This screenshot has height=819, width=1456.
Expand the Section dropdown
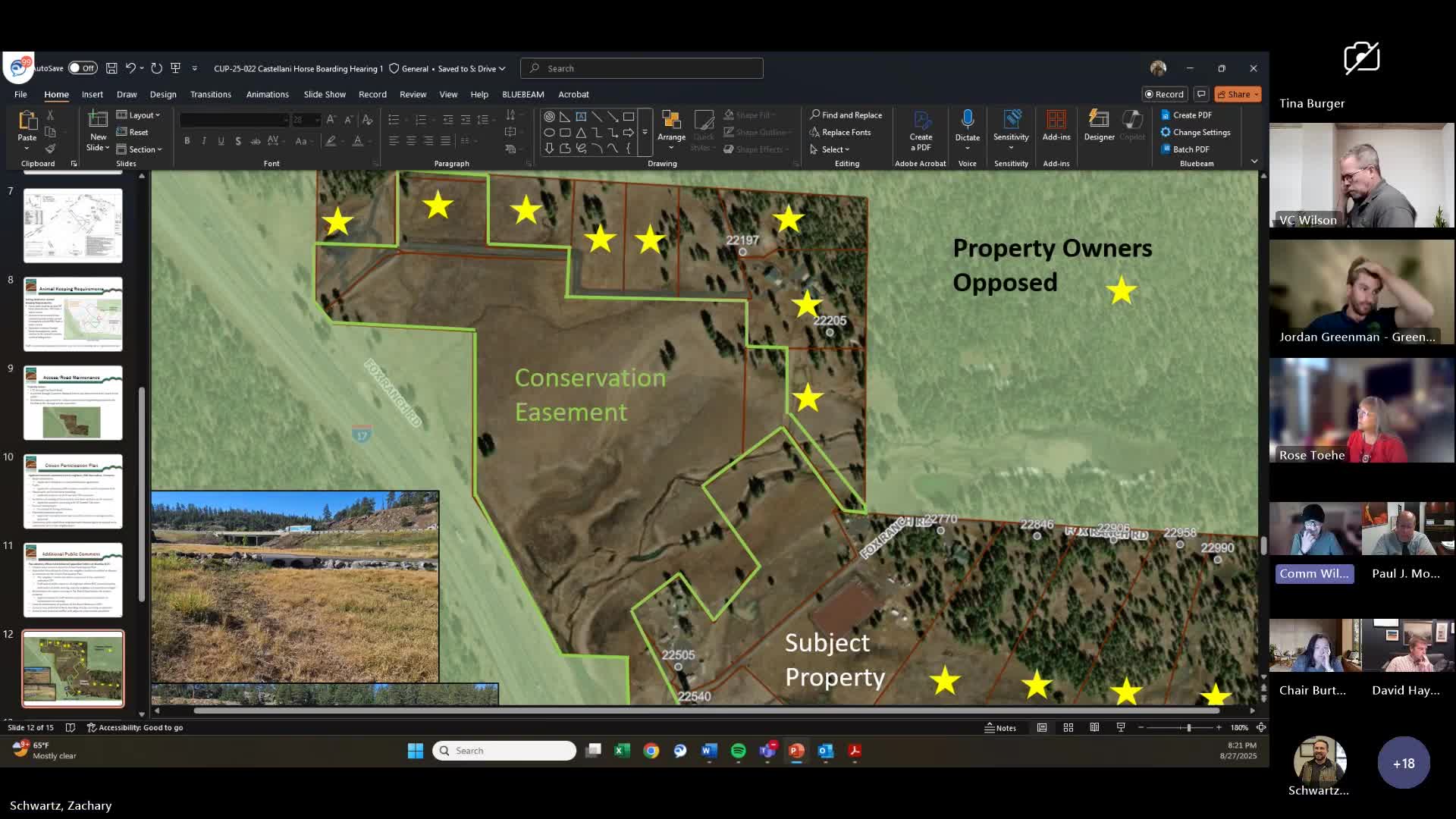(140, 149)
